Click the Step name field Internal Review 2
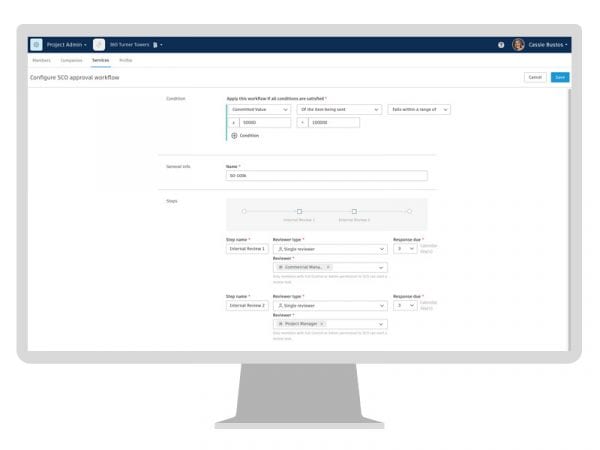Screen dimensions: 600x450 247,306
